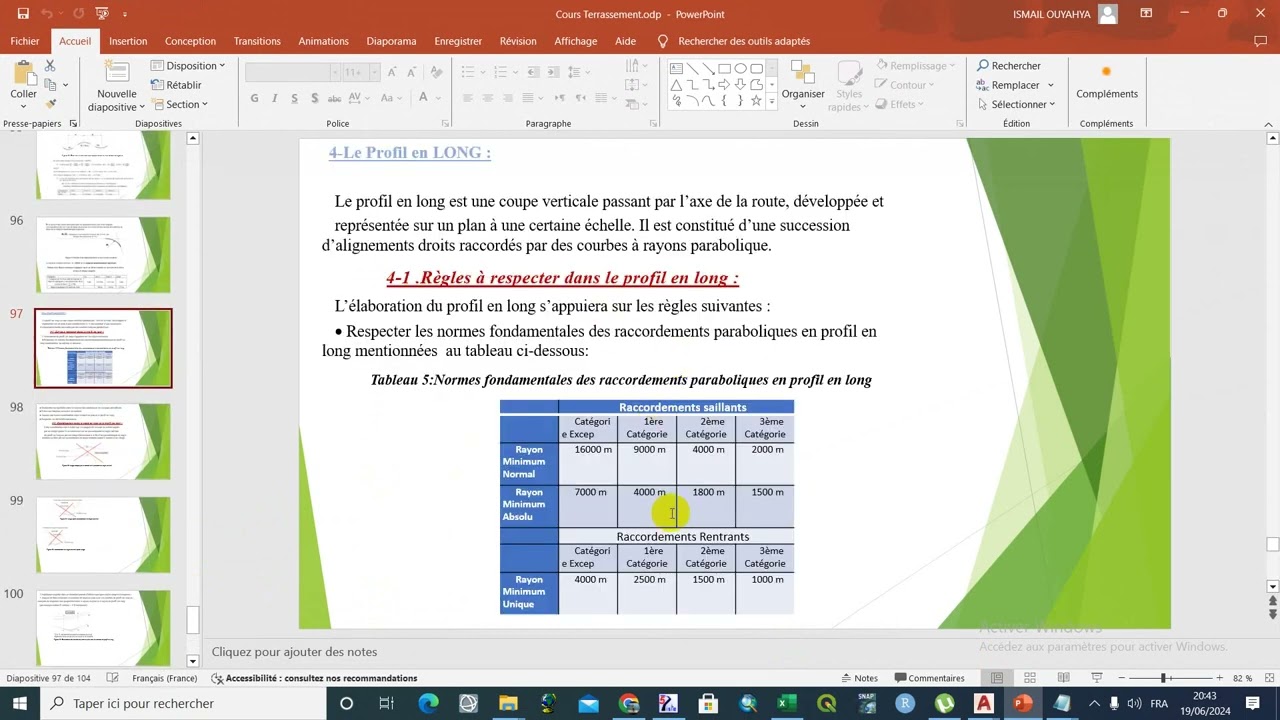Click the Rechercher magnifier button
1280x720 pixels.
point(1009,66)
